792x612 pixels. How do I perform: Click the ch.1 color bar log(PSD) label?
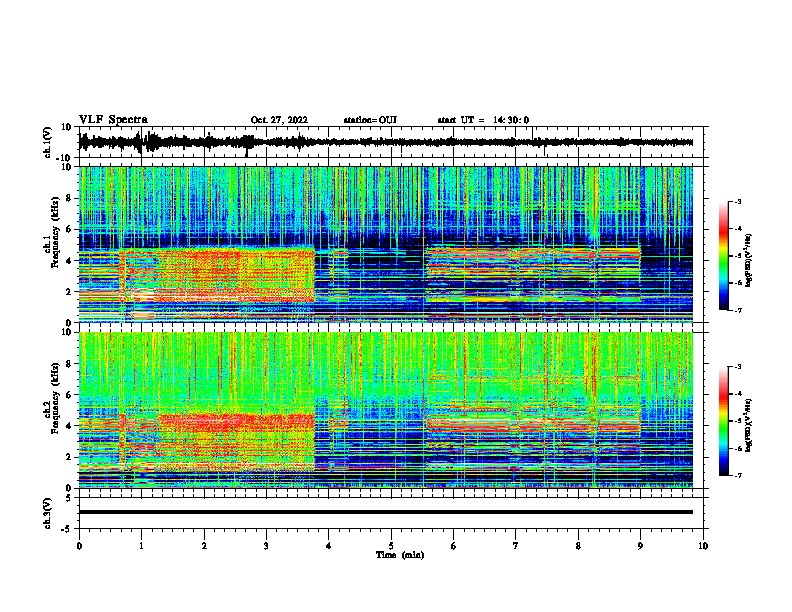[749, 260]
